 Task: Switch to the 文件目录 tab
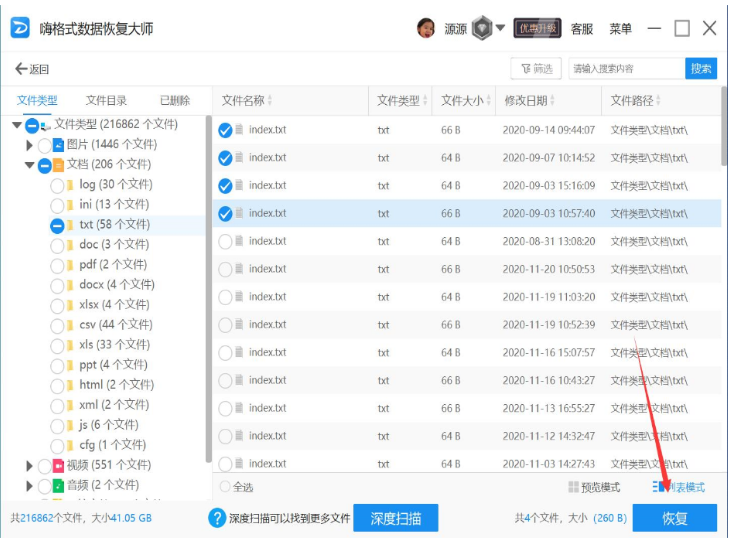[106, 100]
